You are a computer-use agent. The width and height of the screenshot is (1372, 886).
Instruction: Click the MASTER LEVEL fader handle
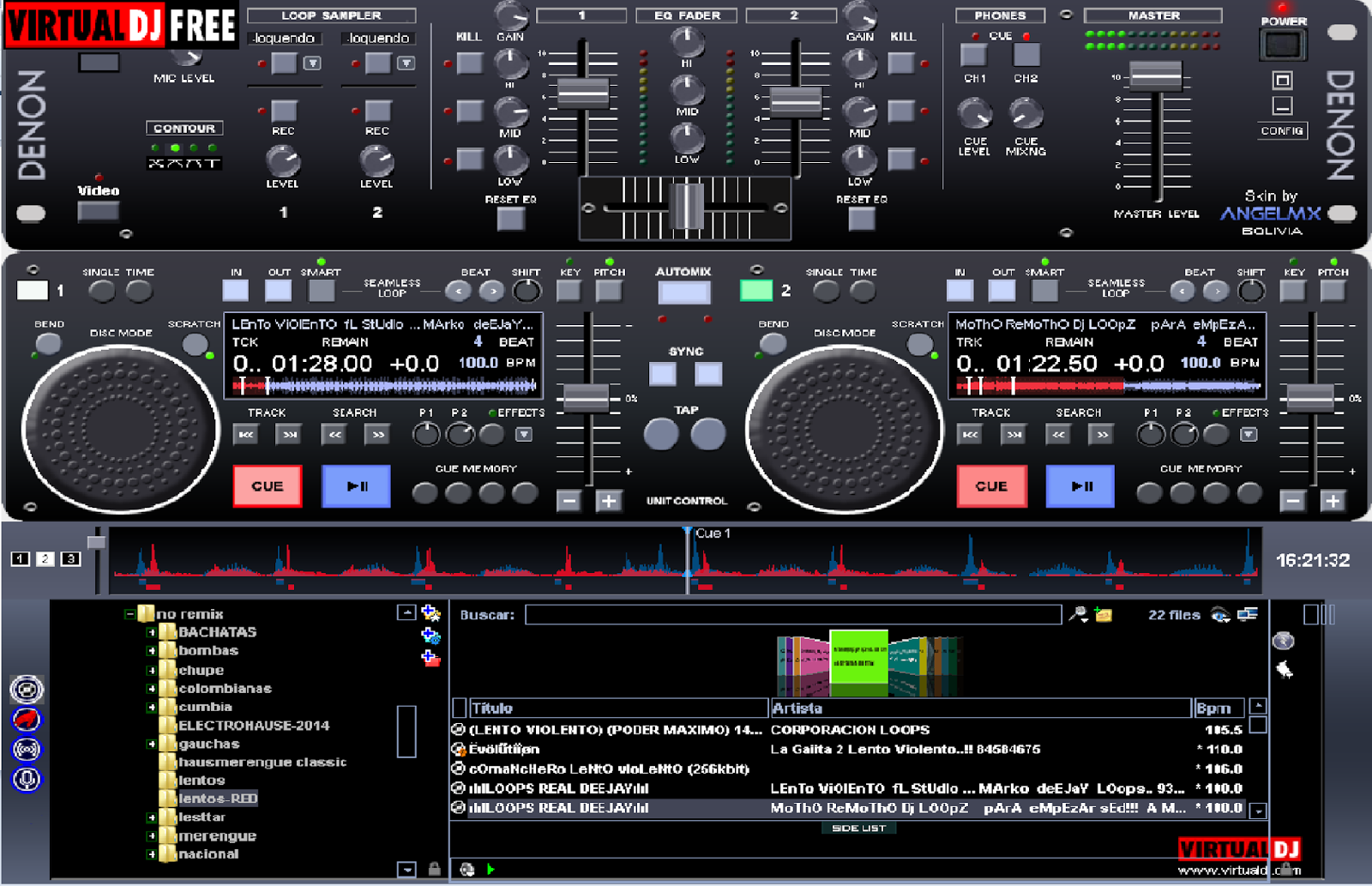1155,75
